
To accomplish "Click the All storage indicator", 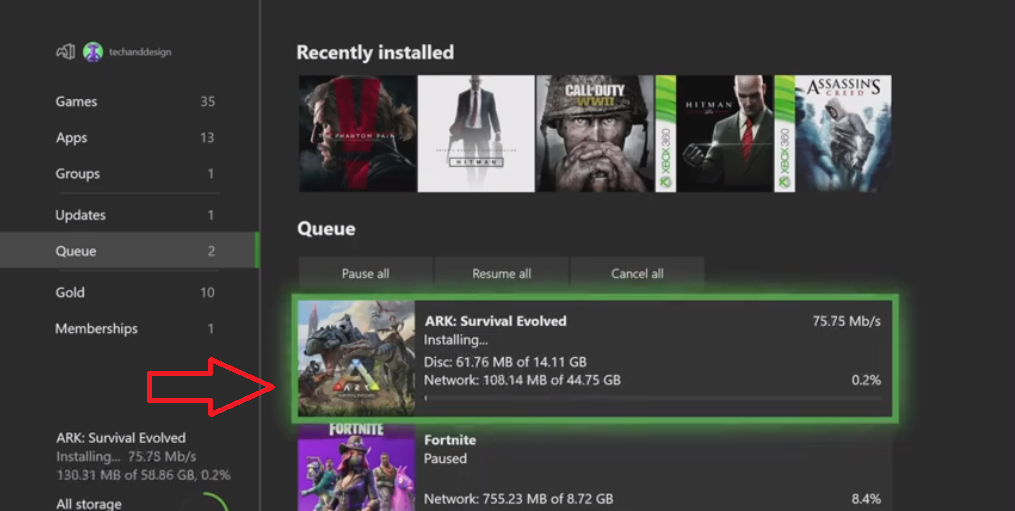I will coord(89,504).
